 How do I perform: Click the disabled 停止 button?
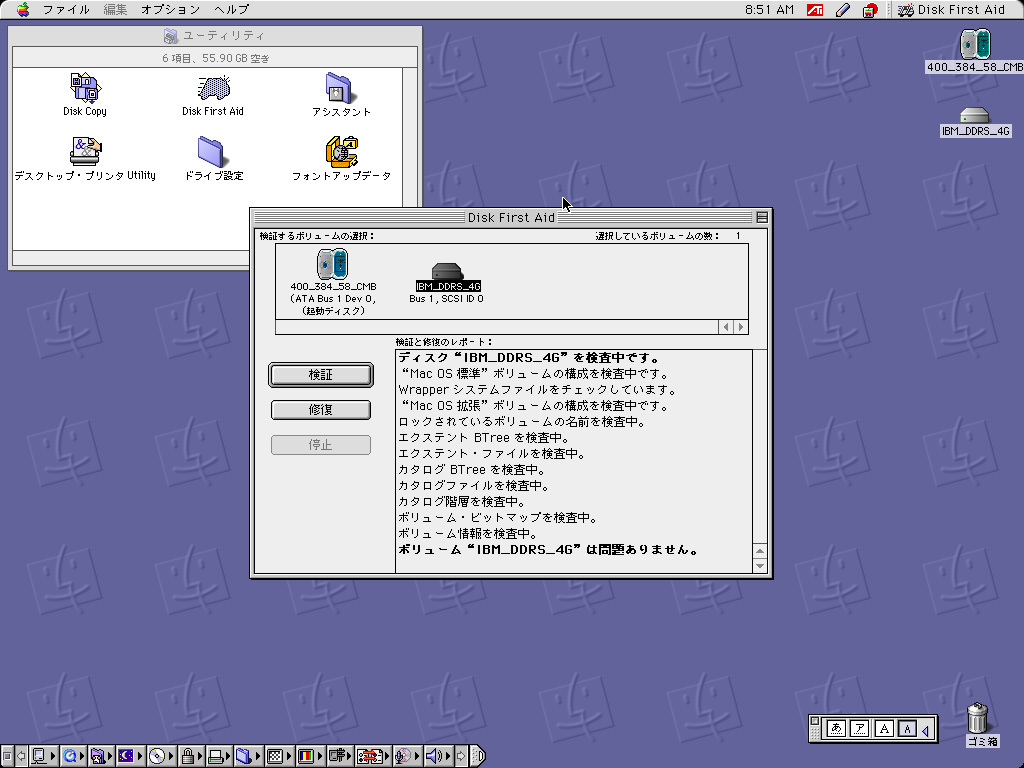(x=321, y=445)
